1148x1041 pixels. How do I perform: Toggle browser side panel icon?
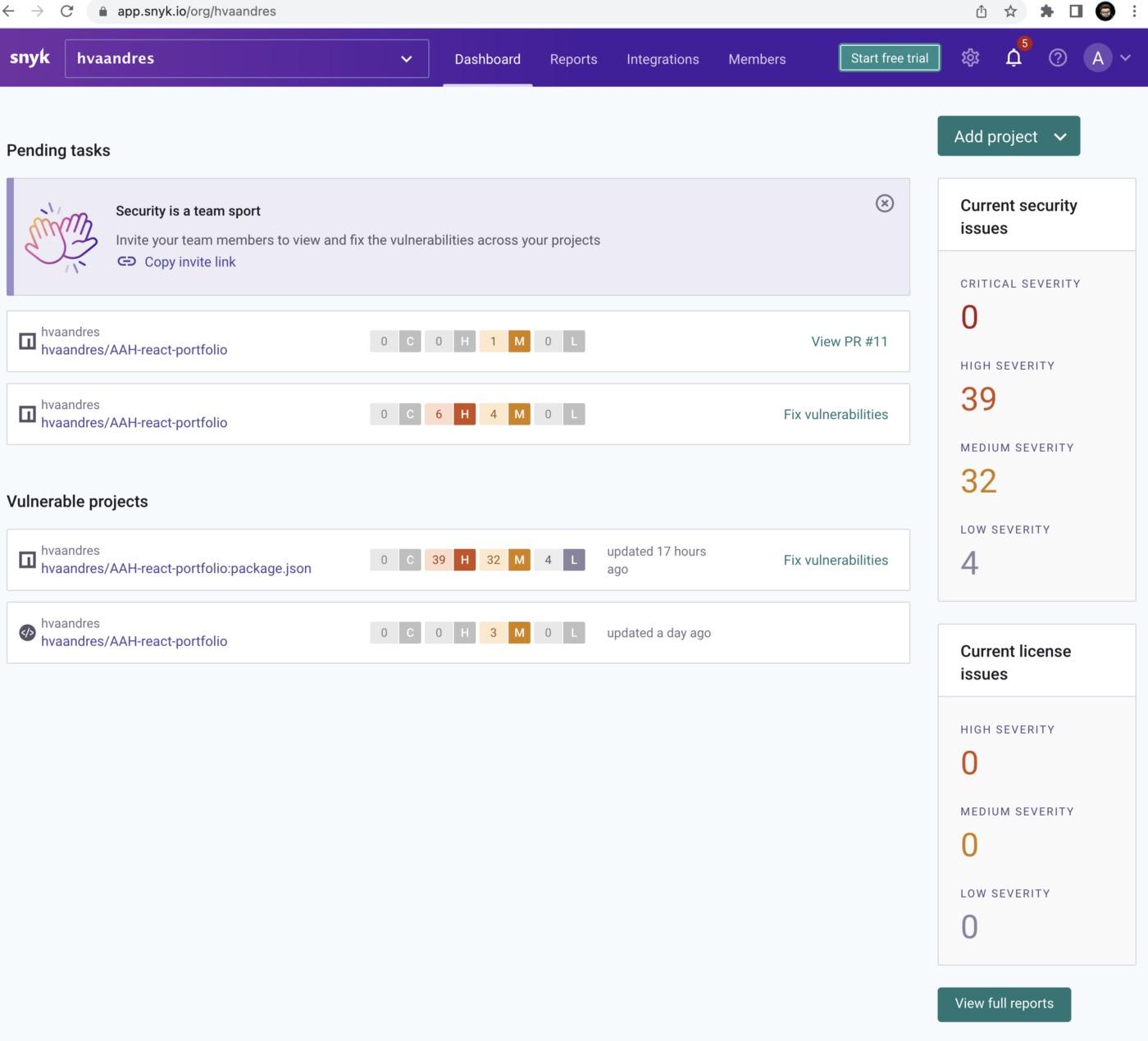1076,11
